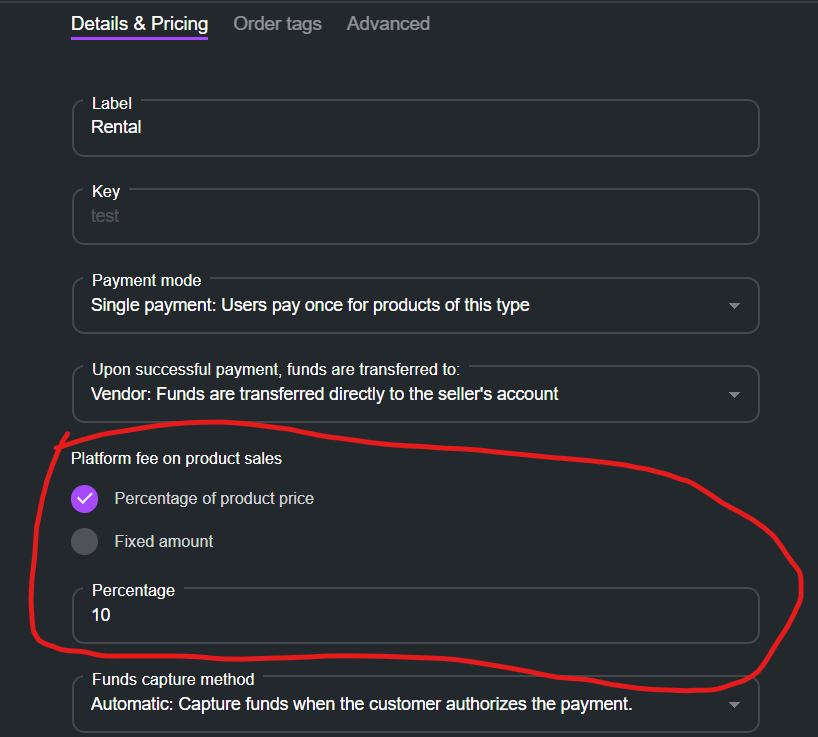Click the Percentage of product price label
Screen dimensions: 818x737
(214, 498)
